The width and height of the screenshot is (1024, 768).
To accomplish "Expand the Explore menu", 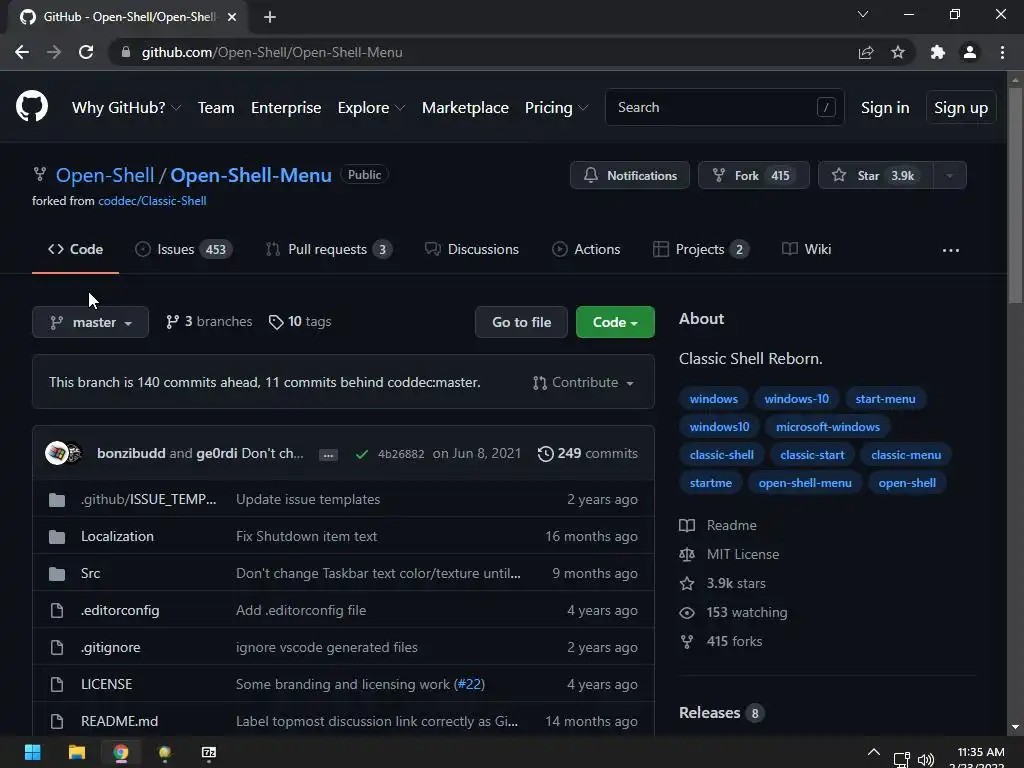I will tap(371, 108).
